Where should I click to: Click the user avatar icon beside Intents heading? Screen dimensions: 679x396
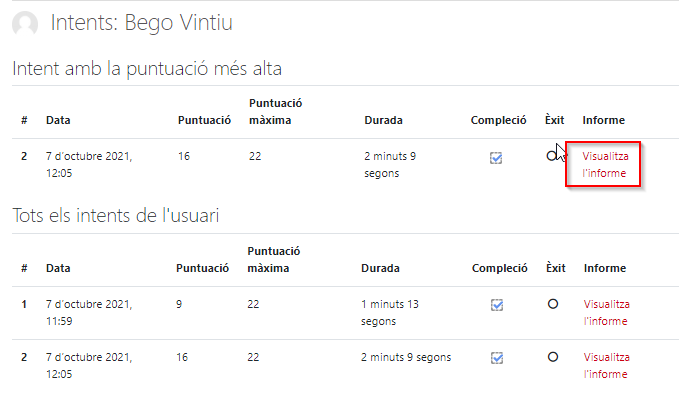[x=25, y=23]
